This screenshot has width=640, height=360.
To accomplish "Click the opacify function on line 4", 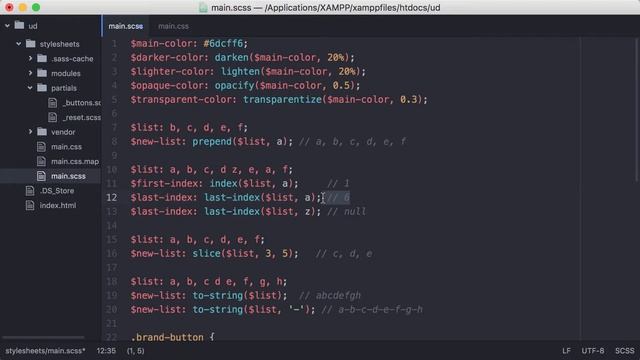I will [x=234, y=86].
